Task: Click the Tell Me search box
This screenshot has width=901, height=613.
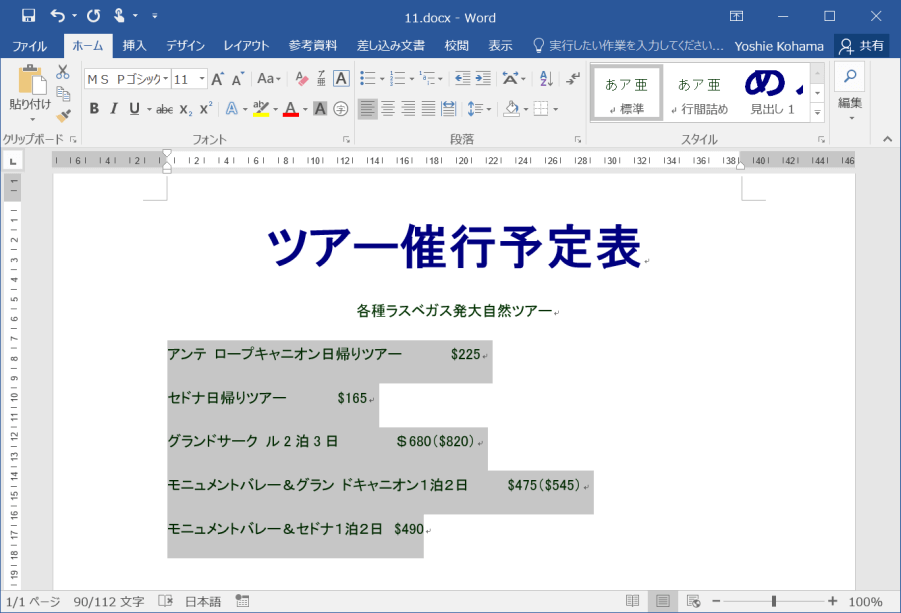Action: pos(629,46)
